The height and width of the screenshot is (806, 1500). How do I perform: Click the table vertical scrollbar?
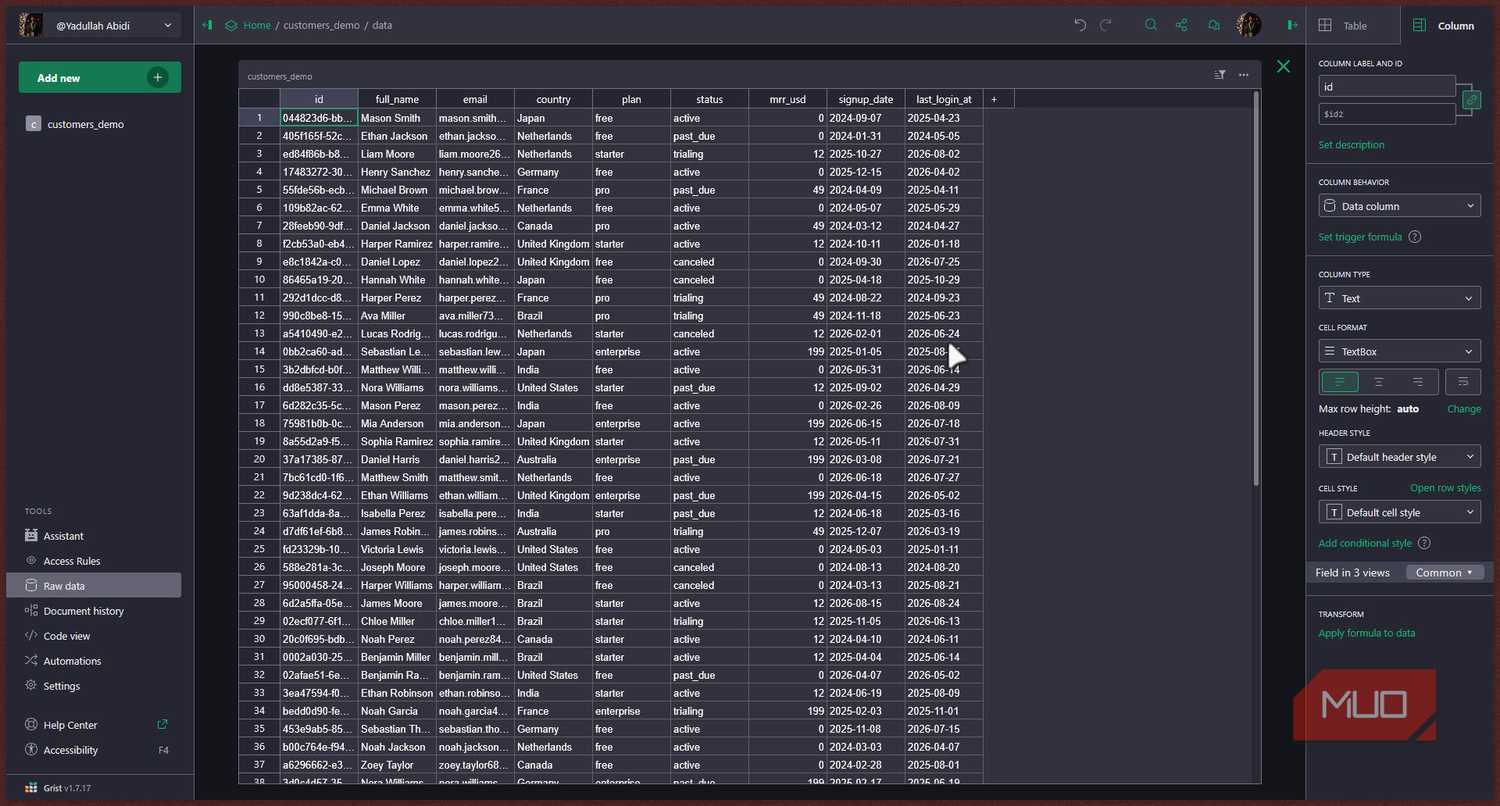point(1256,289)
